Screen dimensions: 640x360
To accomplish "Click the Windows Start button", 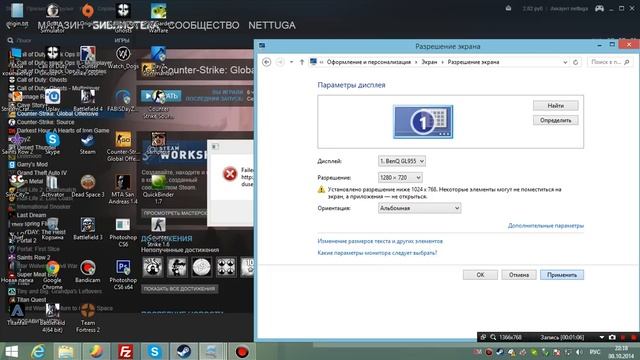I will click(x=11, y=351).
